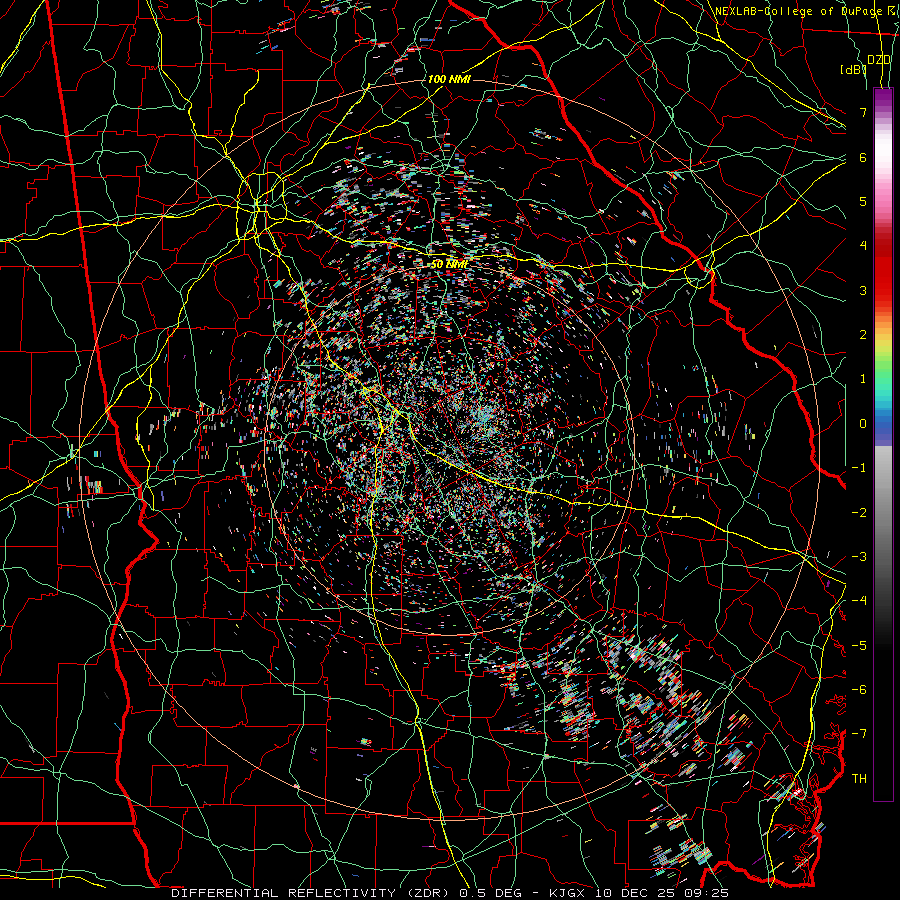Click the "0" value on the dB scale
Screen dimensions: 900x900
point(863,424)
